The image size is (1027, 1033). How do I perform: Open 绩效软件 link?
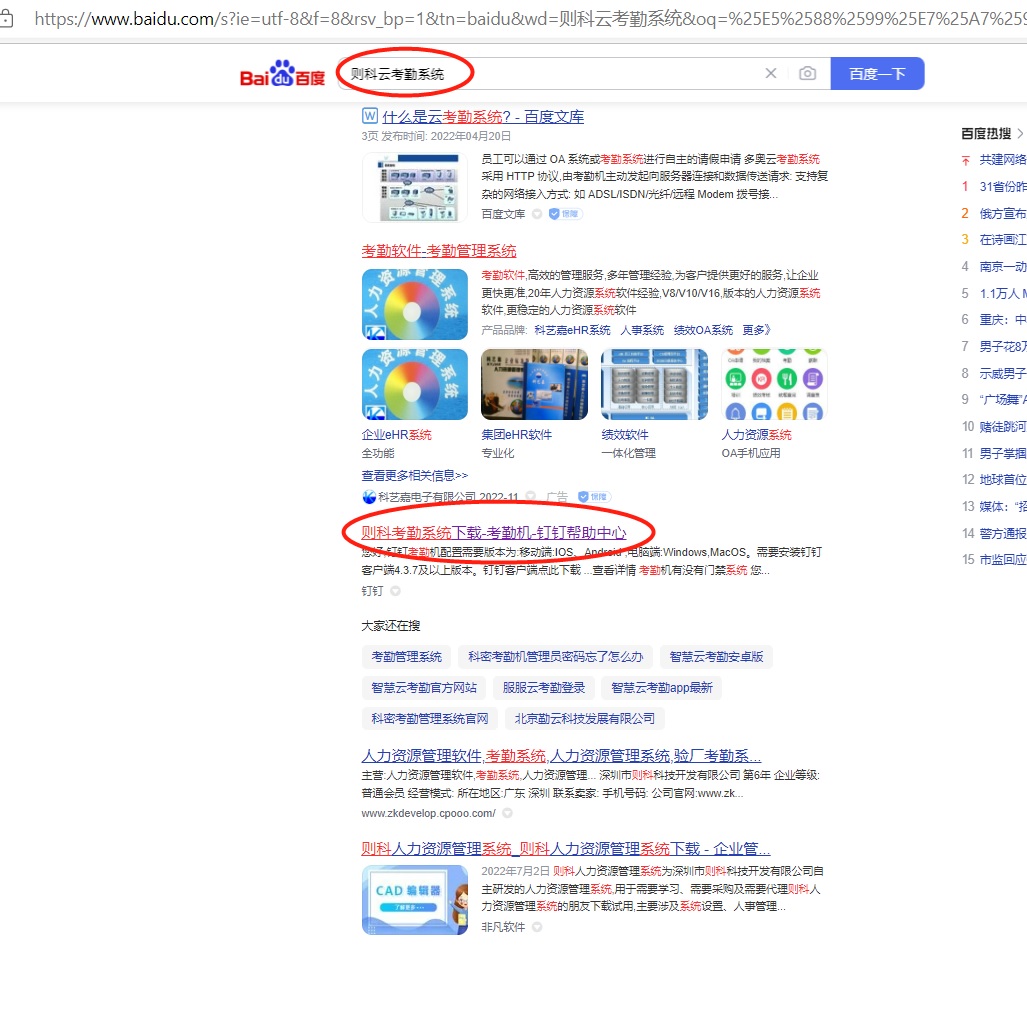625,435
